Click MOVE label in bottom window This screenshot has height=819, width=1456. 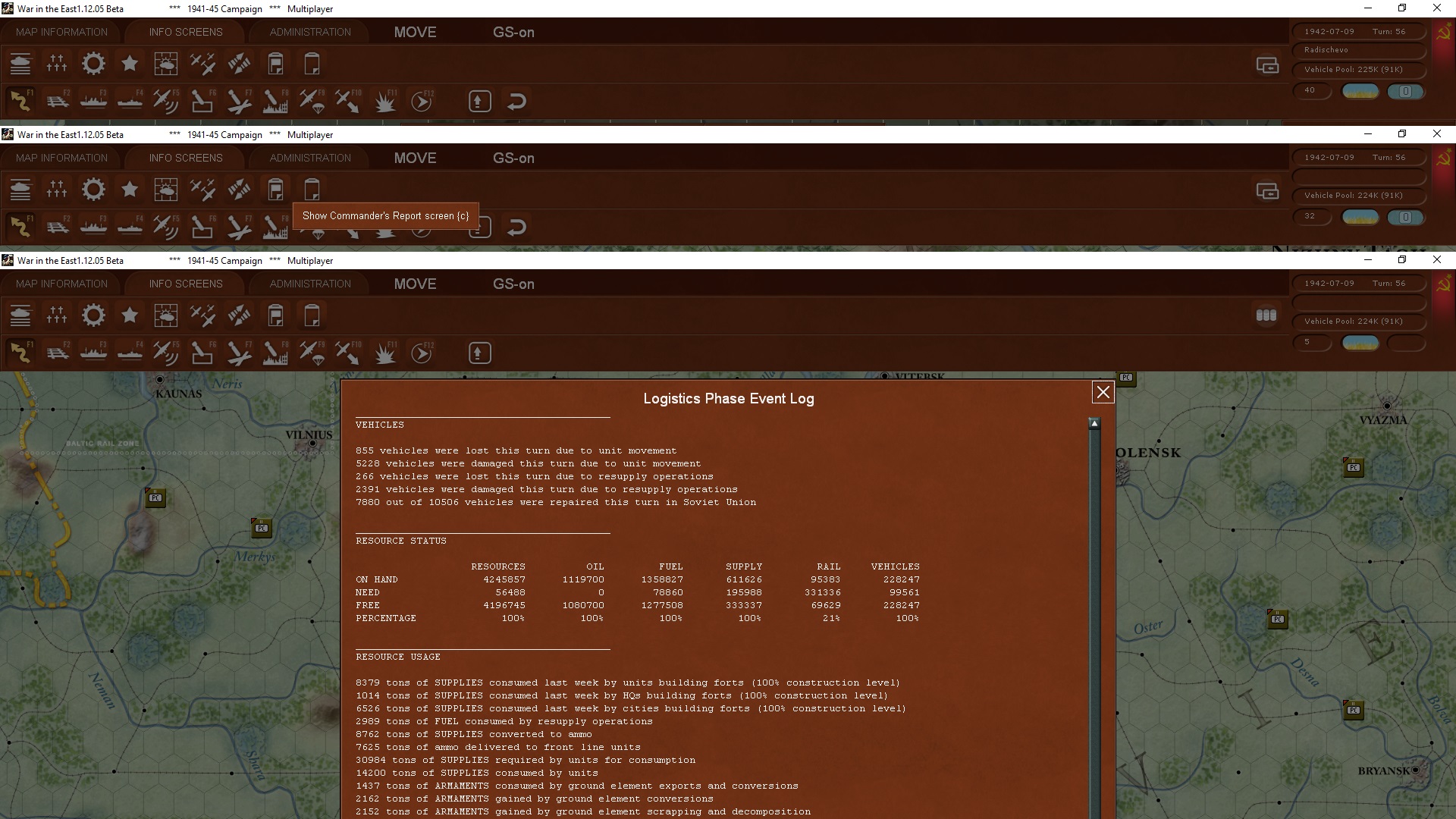415,284
